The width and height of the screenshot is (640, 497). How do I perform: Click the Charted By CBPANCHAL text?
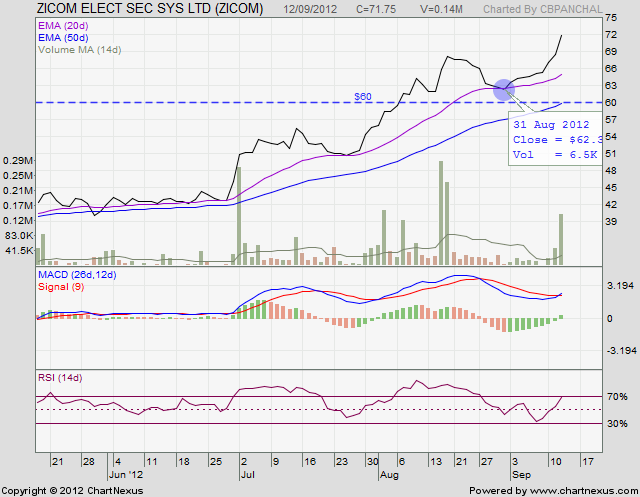[542, 9]
